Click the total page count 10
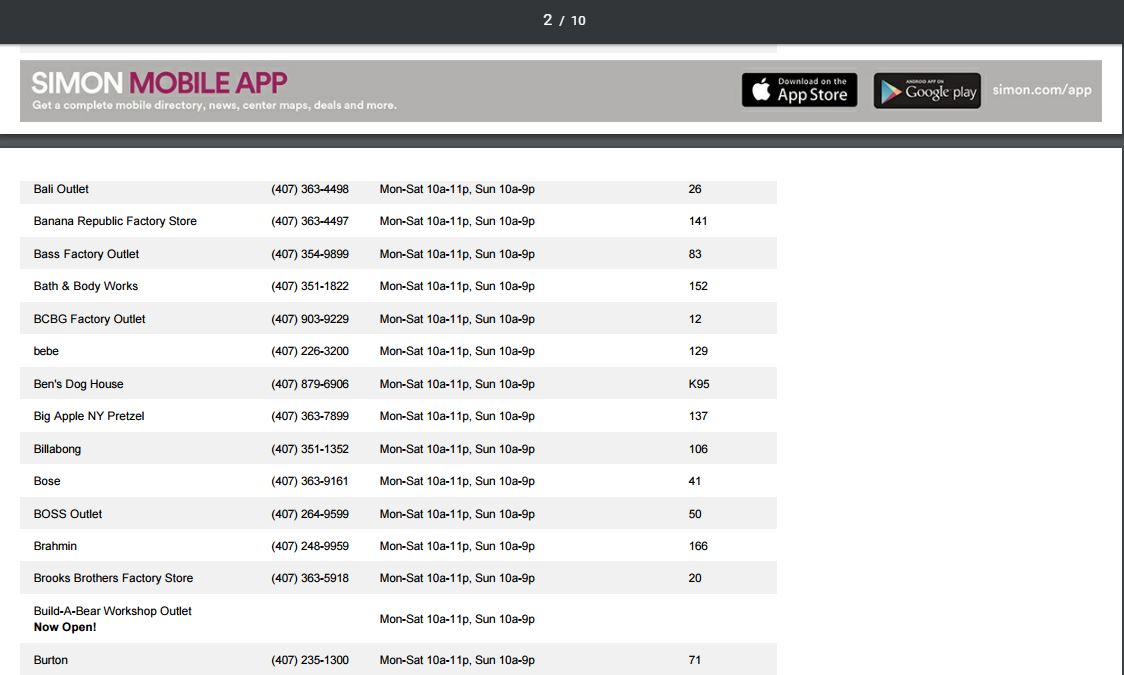Screen dimensions: 1124x675 (x=578, y=21)
